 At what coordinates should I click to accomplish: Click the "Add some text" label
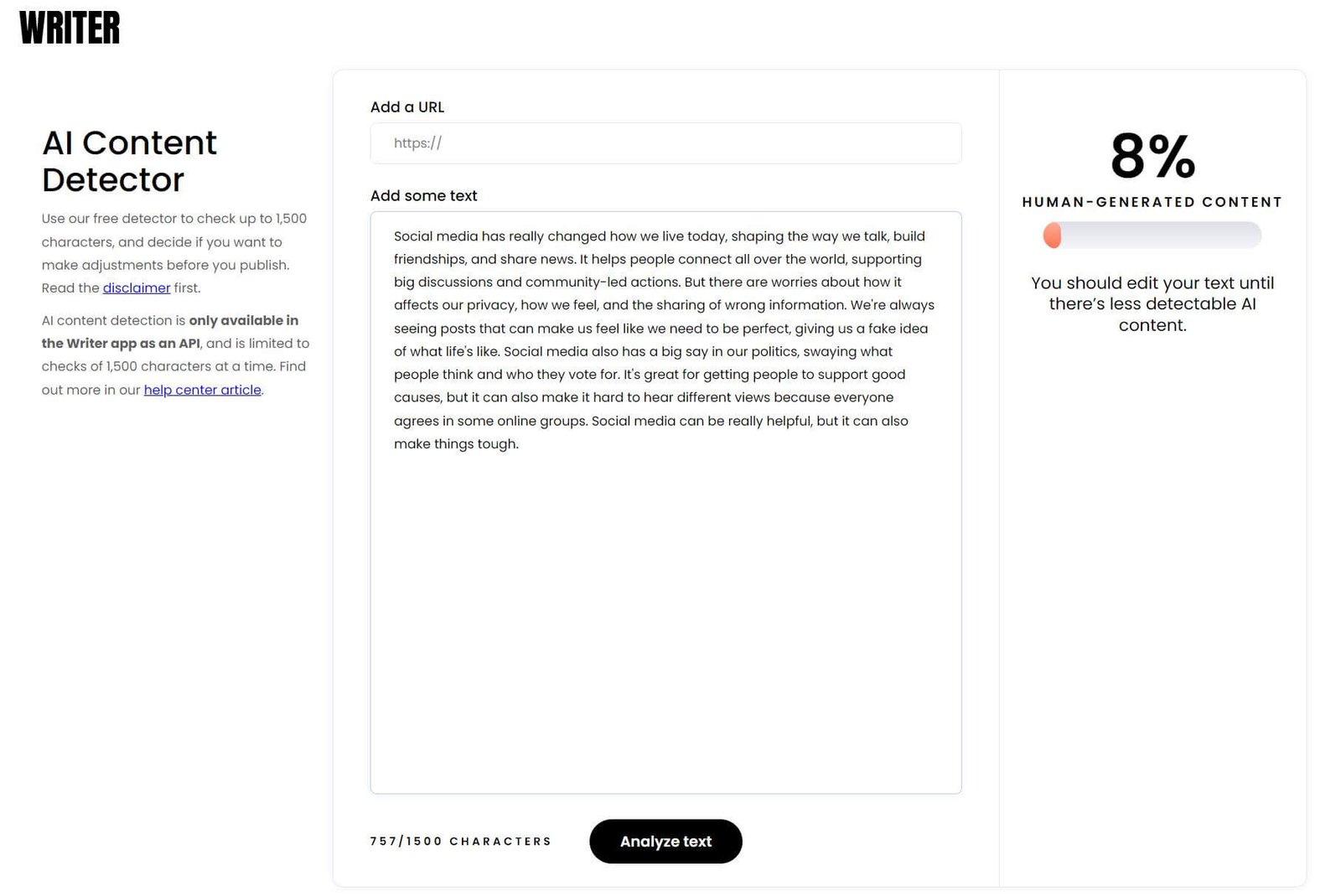pos(423,196)
